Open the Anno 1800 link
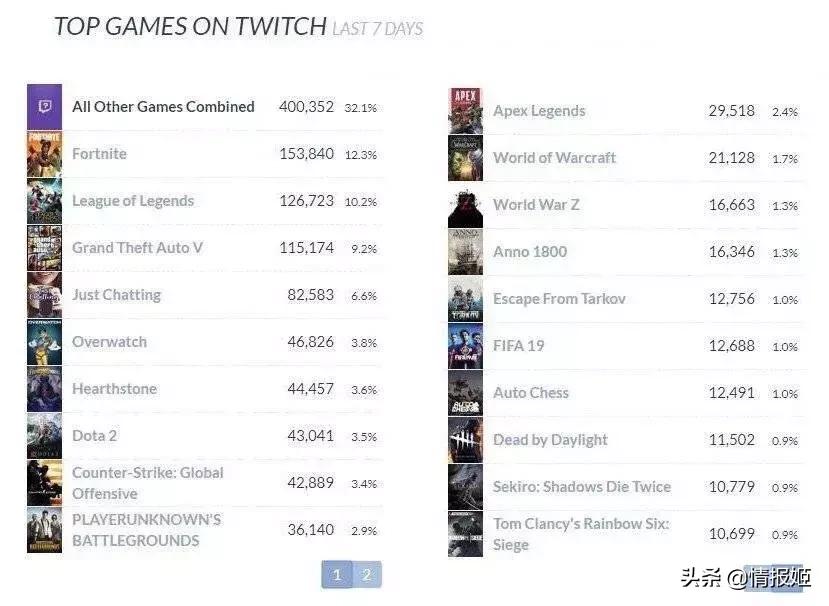The width and height of the screenshot is (829, 606). pyautogui.click(x=529, y=252)
